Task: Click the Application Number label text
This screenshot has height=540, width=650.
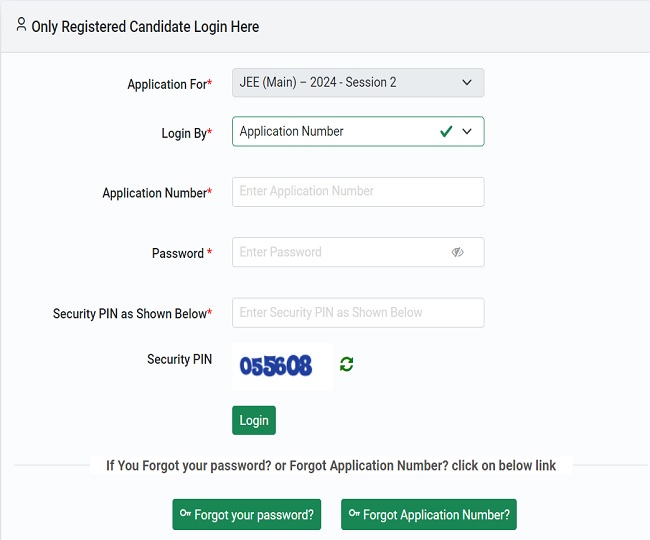Action: (156, 193)
